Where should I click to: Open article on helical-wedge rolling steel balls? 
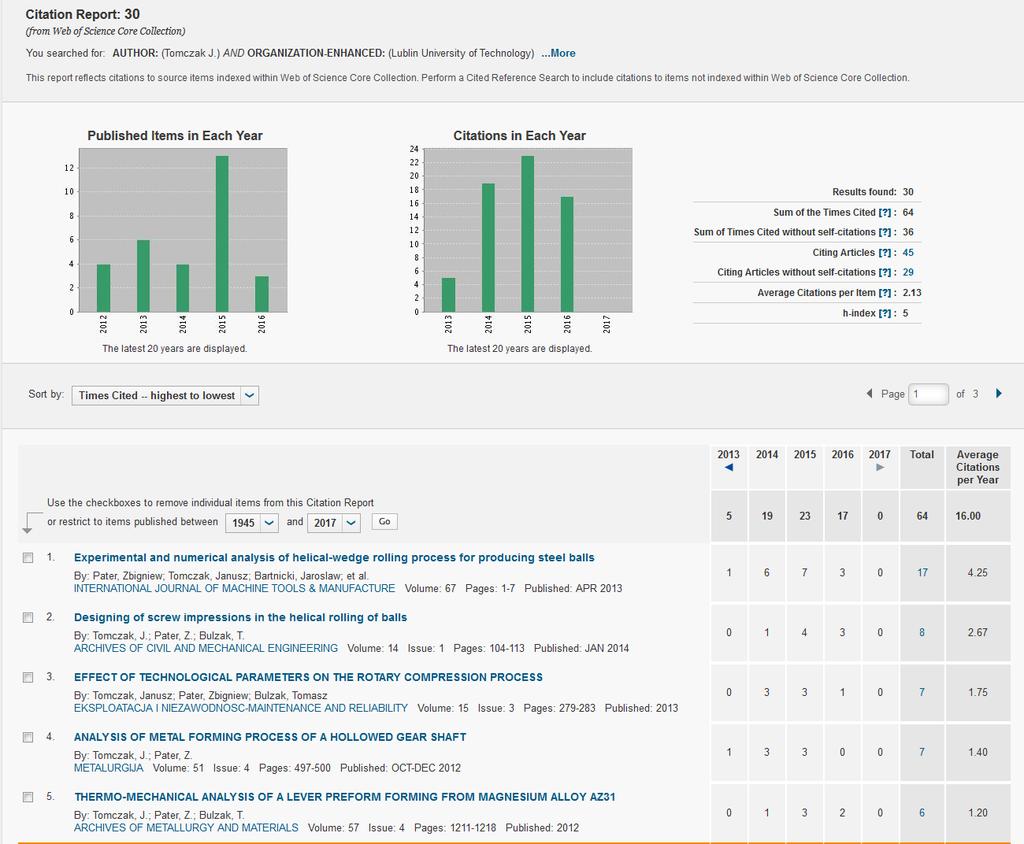(x=334, y=558)
